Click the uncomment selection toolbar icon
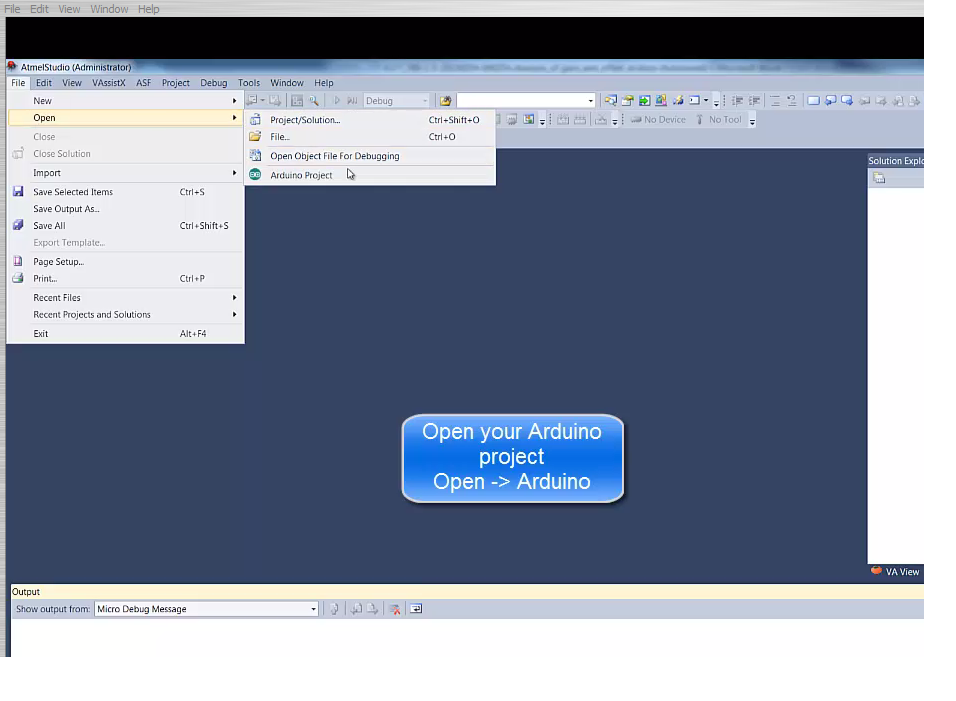The height and width of the screenshot is (701, 956). tap(791, 101)
